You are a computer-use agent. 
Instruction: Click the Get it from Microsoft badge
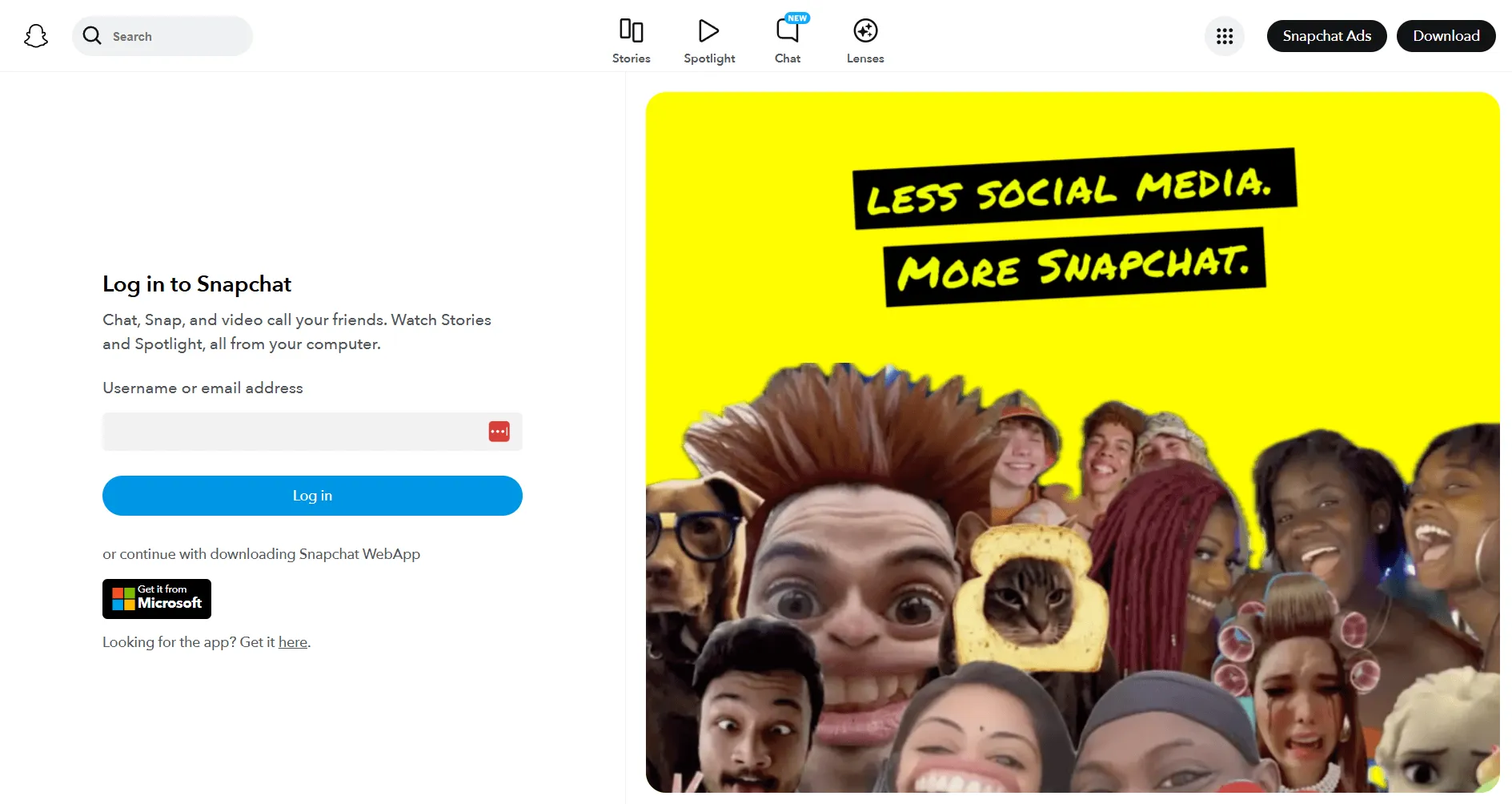tap(156, 598)
